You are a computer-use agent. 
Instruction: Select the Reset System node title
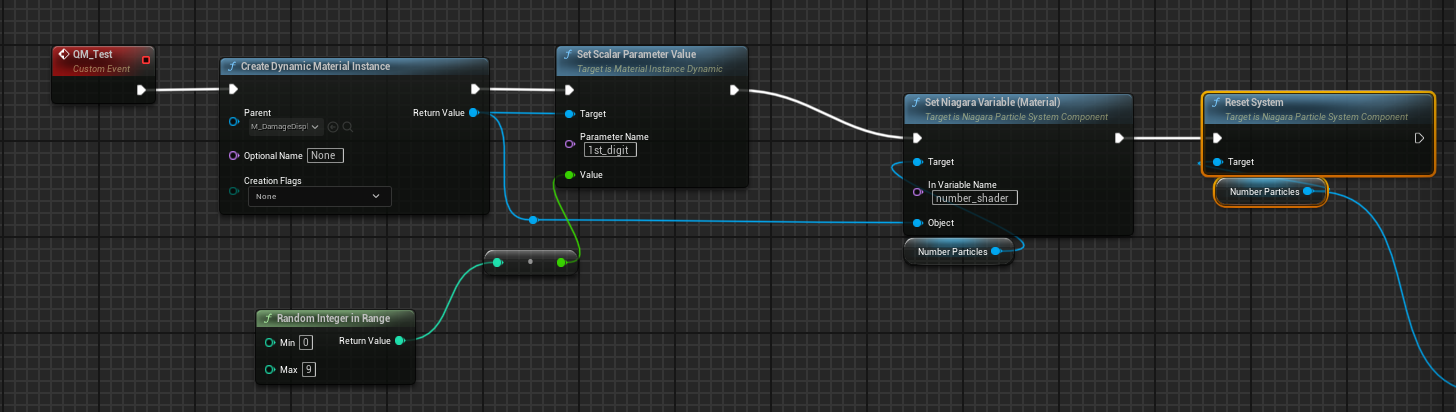tap(1254, 102)
